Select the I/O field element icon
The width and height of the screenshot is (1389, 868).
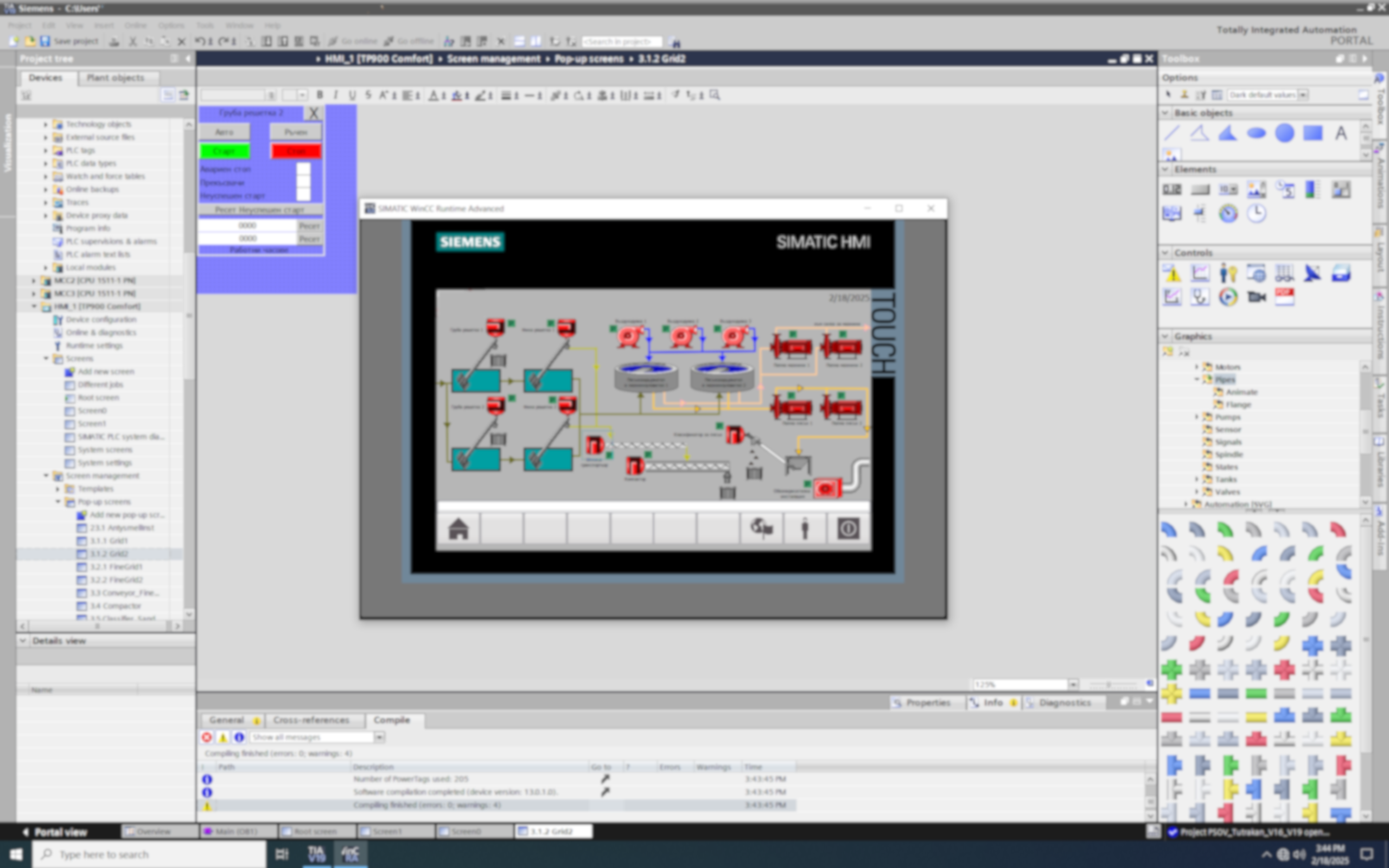(x=1171, y=189)
